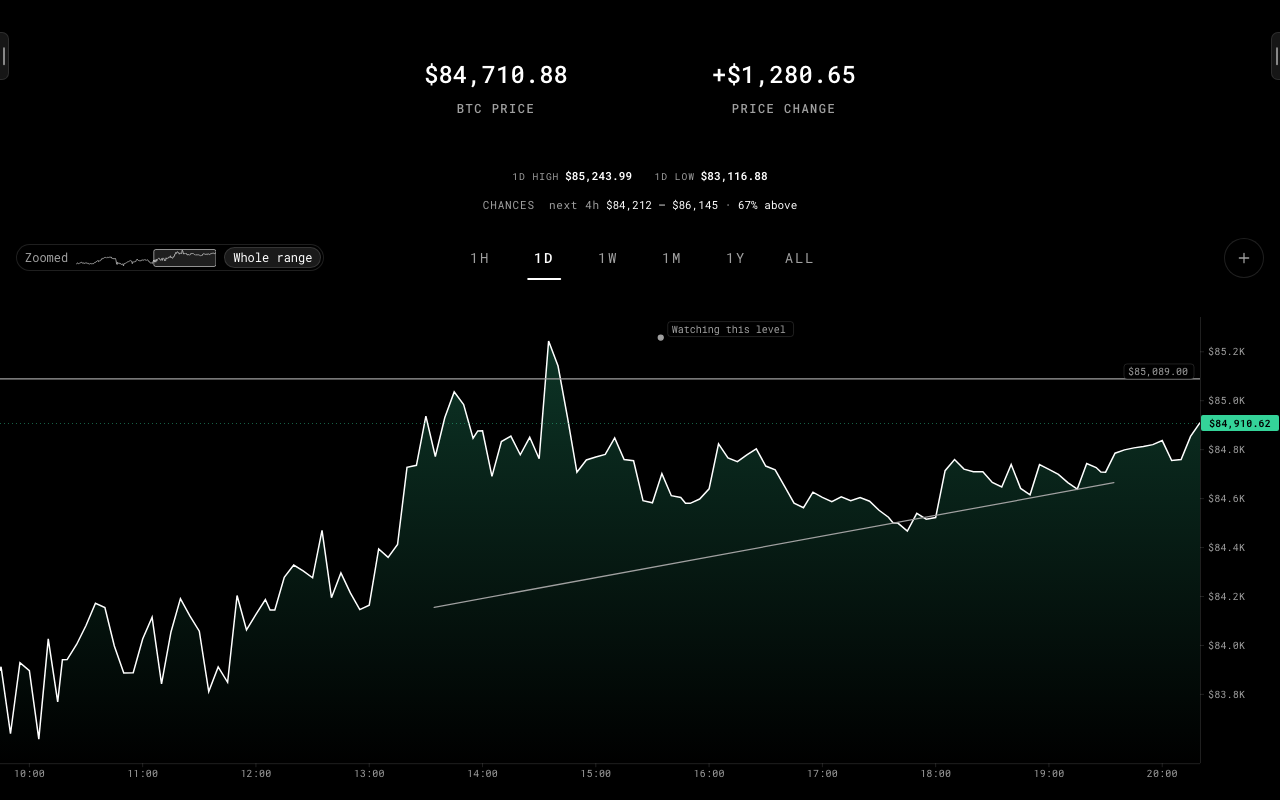This screenshot has width=1280, height=800.
Task: Click the price change +$1,280.65
Action: 784,75
